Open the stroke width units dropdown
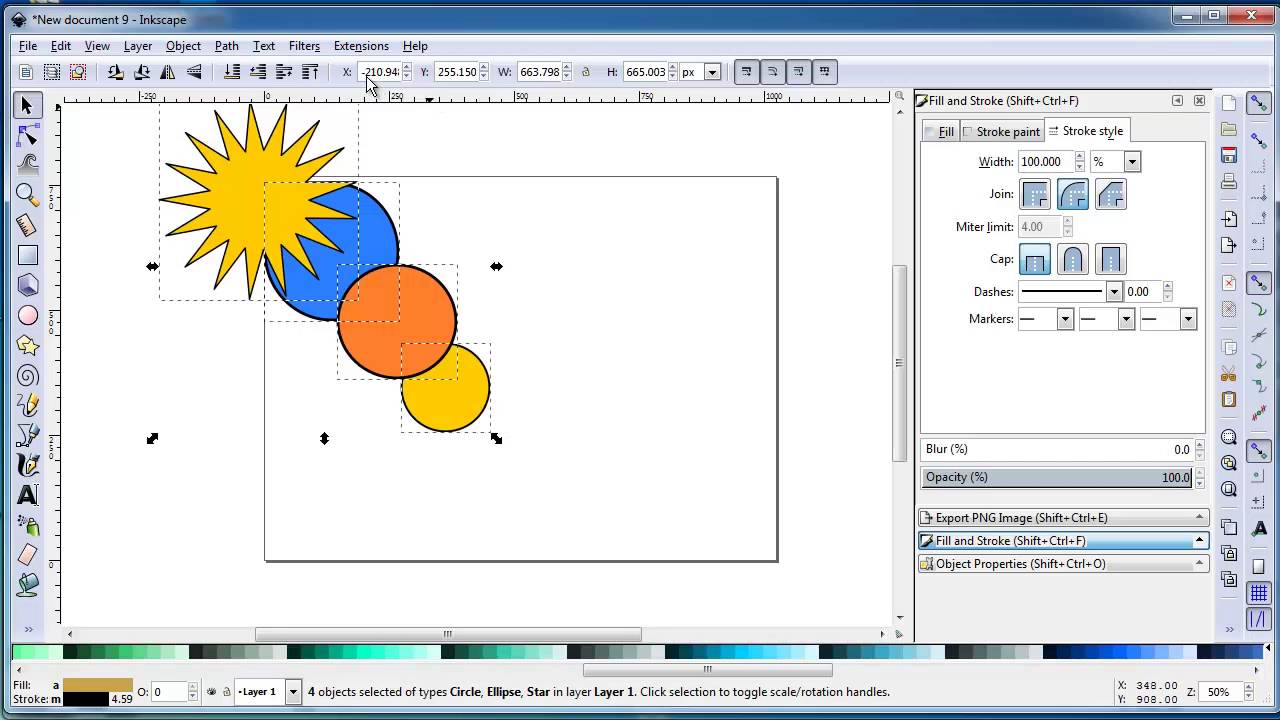Image resolution: width=1280 pixels, height=720 pixels. click(1131, 161)
